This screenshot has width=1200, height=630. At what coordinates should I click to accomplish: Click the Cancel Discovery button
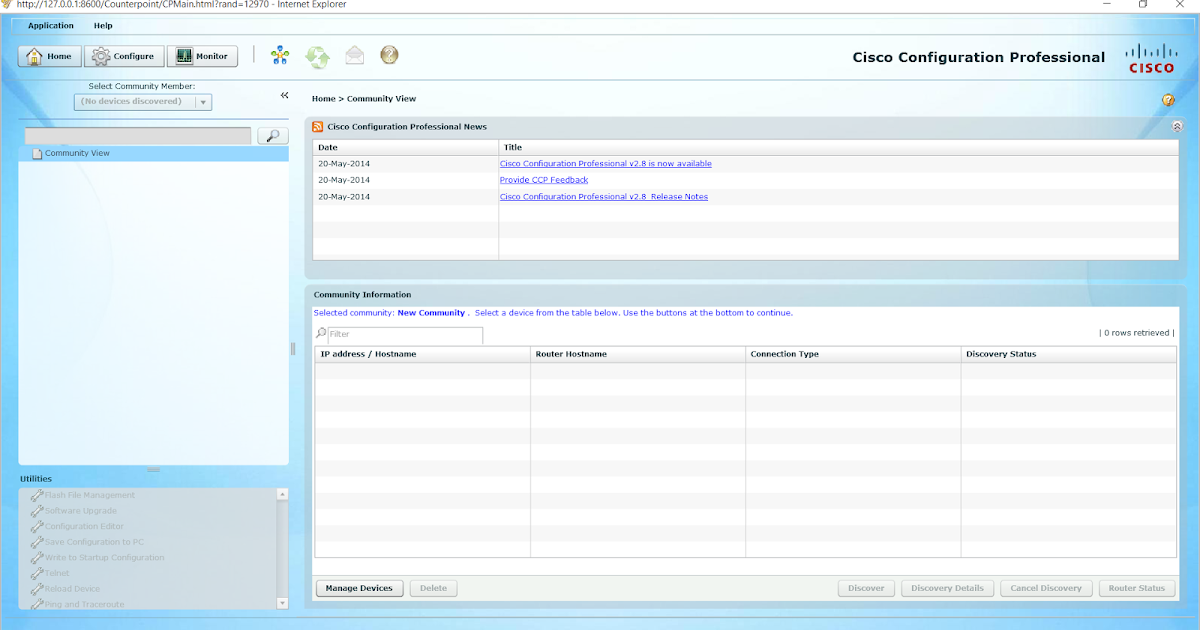pyautogui.click(x=1046, y=588)
